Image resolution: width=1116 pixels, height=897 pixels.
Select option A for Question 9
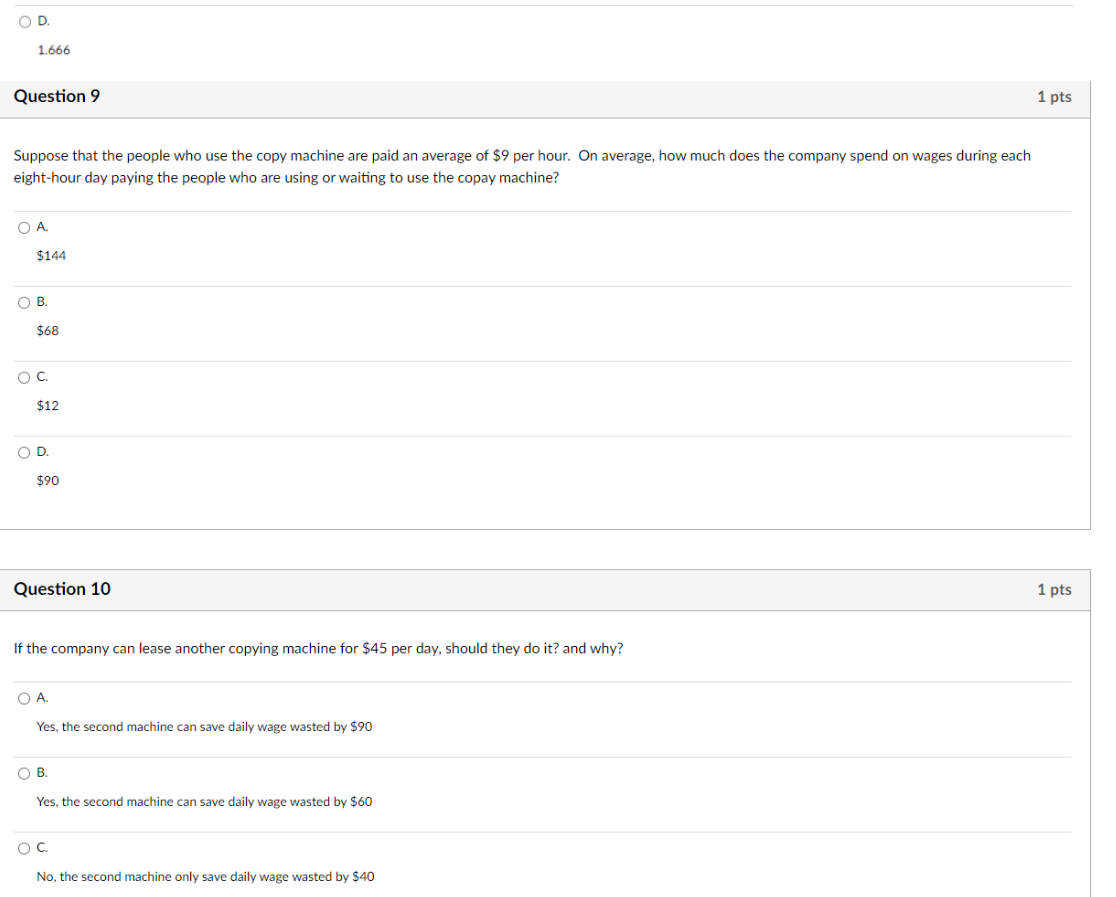click(x=24, y=228)
